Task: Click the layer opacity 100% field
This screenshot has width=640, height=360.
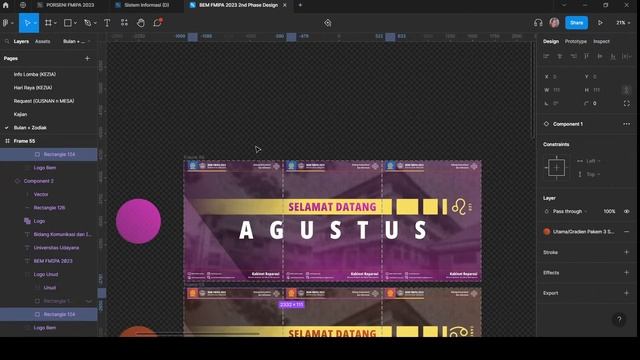Action: (609, 211)
